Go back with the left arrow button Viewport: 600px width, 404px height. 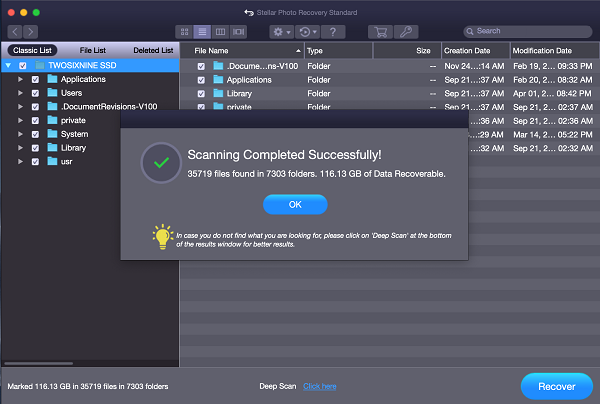[x=15, y=32]
